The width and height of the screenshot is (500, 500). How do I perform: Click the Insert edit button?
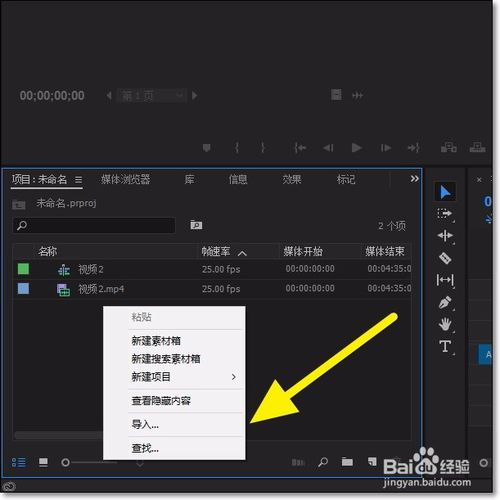pos(449,147)
